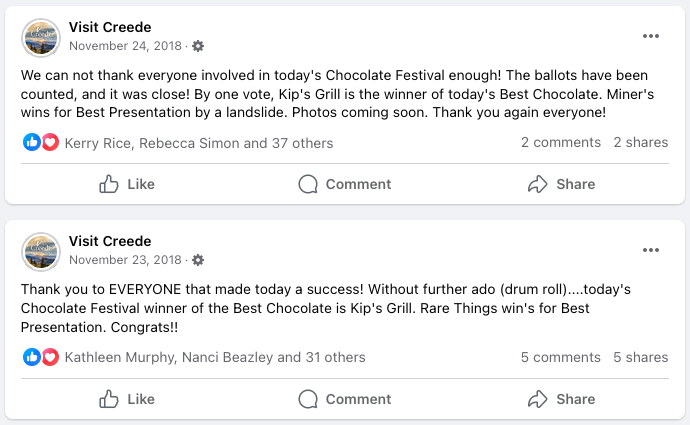
Task: Share the November 23 post
Action: tap(562, 399)
